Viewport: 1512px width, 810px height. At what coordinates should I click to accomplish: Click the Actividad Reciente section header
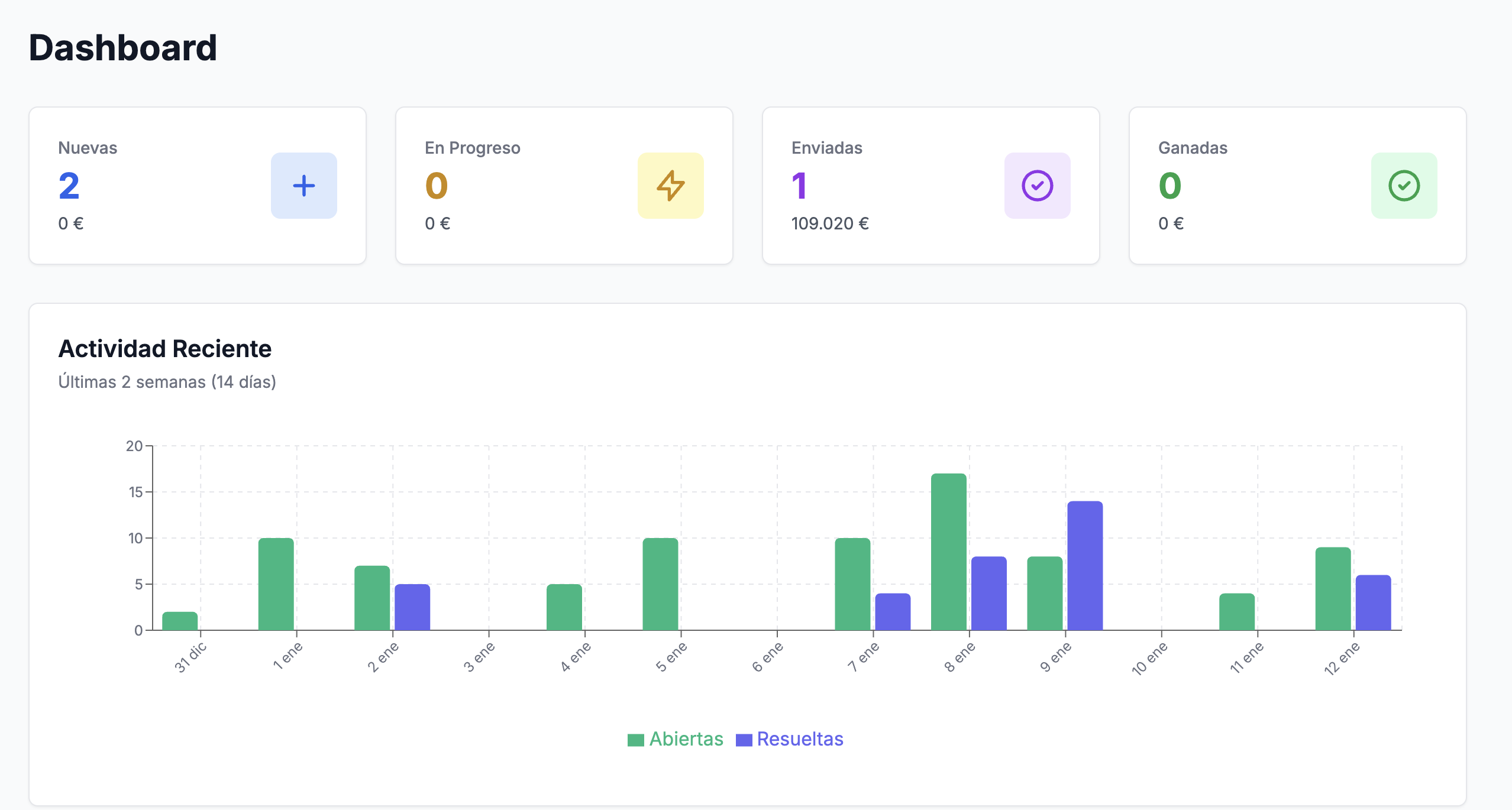click(x=164, y=348)
